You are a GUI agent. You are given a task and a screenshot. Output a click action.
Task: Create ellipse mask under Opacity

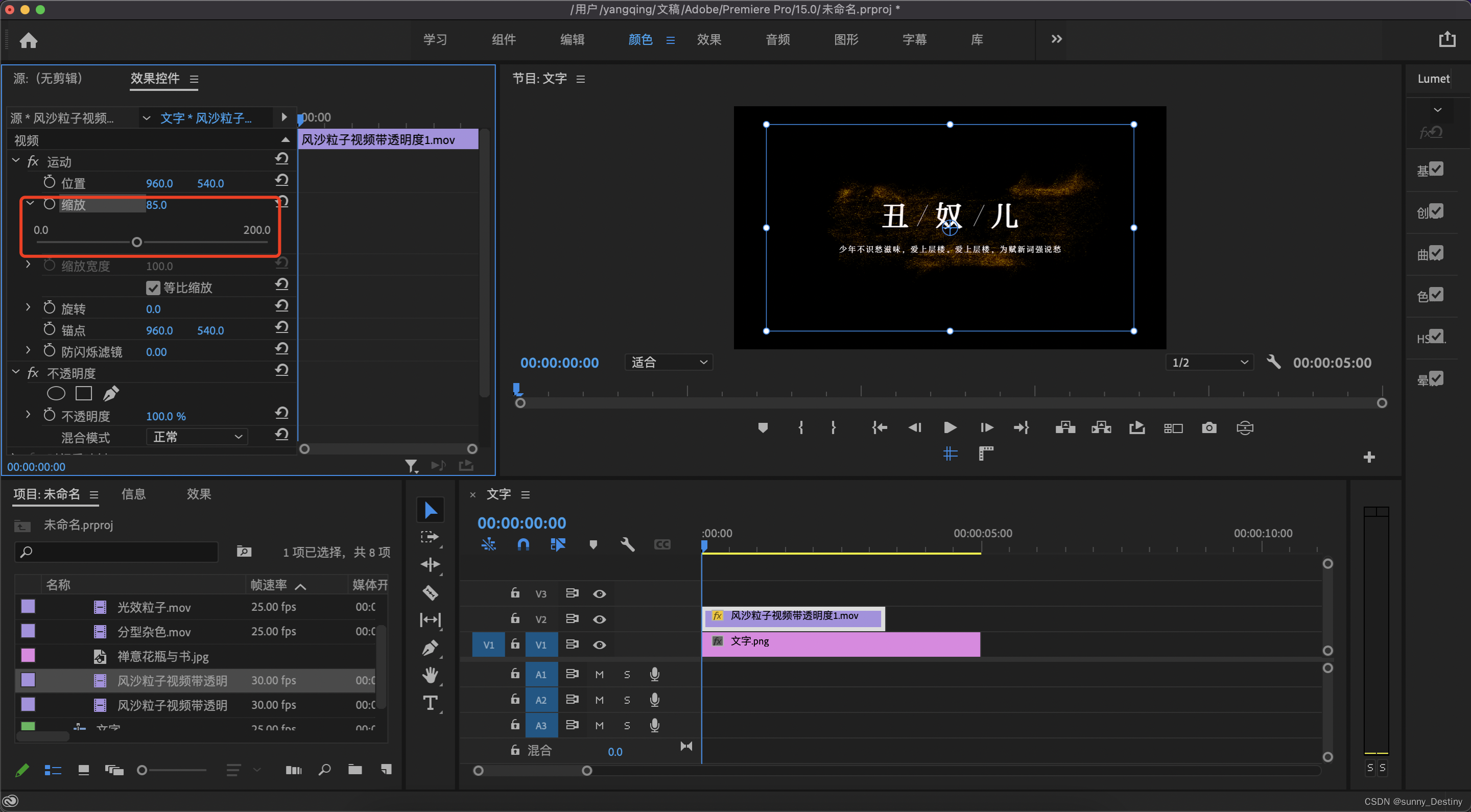pos(56,393)
